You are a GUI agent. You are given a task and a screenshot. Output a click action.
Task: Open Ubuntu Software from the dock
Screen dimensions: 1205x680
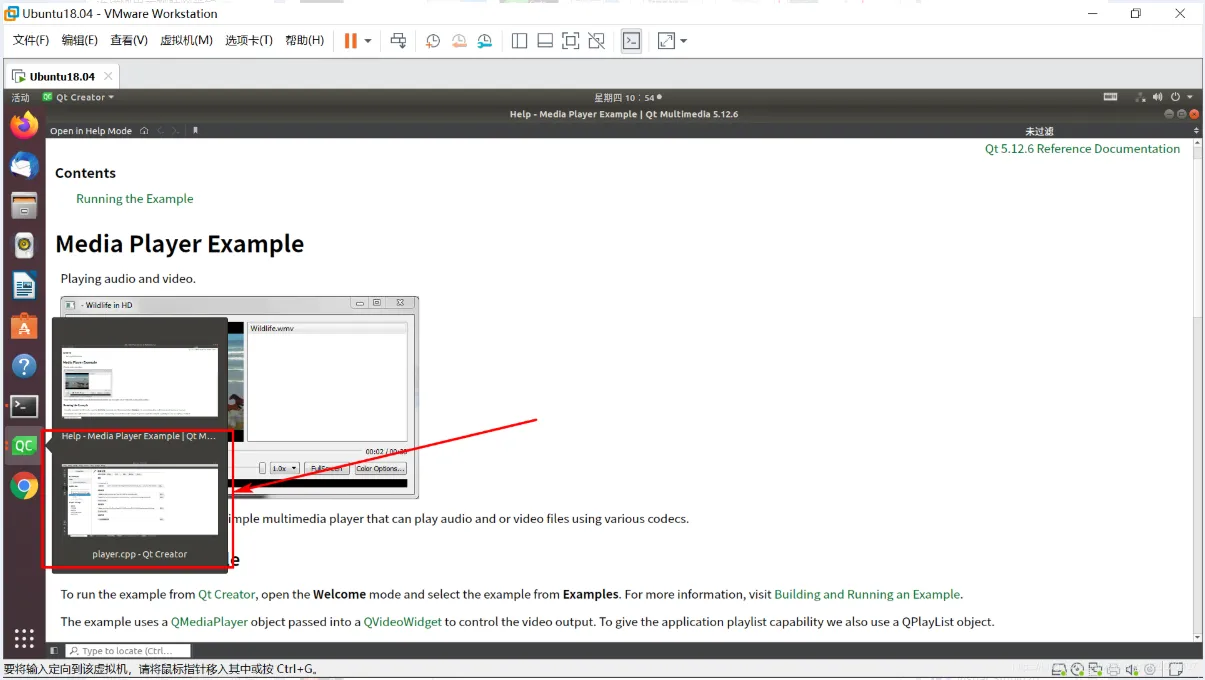pos(24,326)
